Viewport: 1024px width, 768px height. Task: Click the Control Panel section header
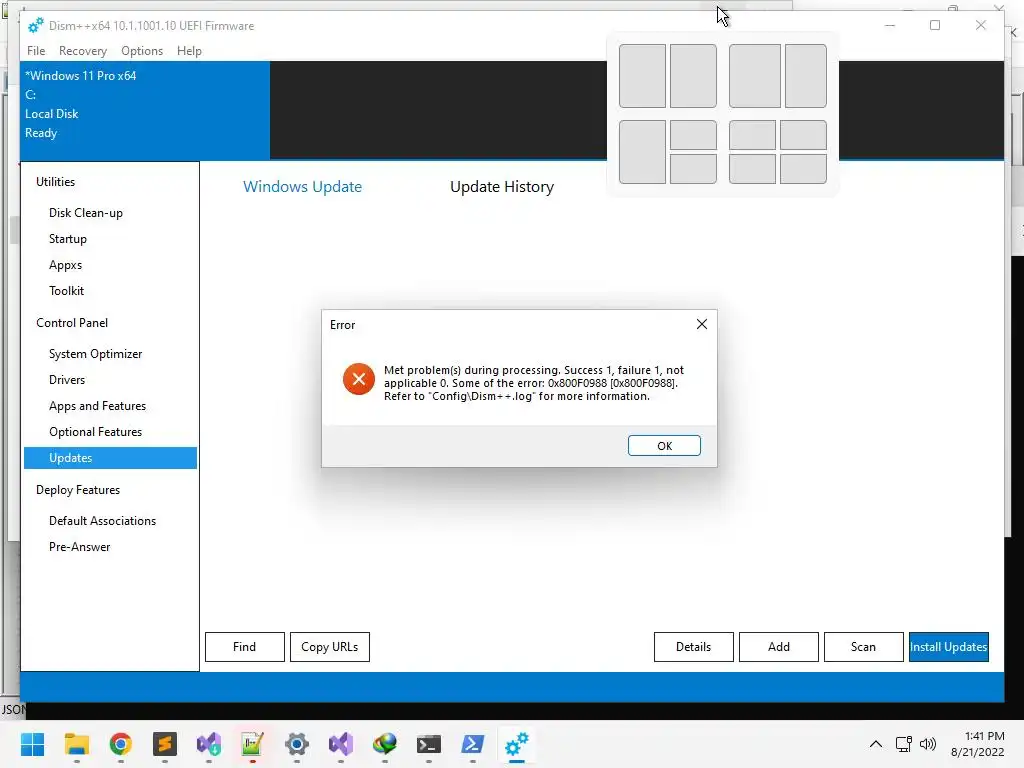(x=72, y=323)
